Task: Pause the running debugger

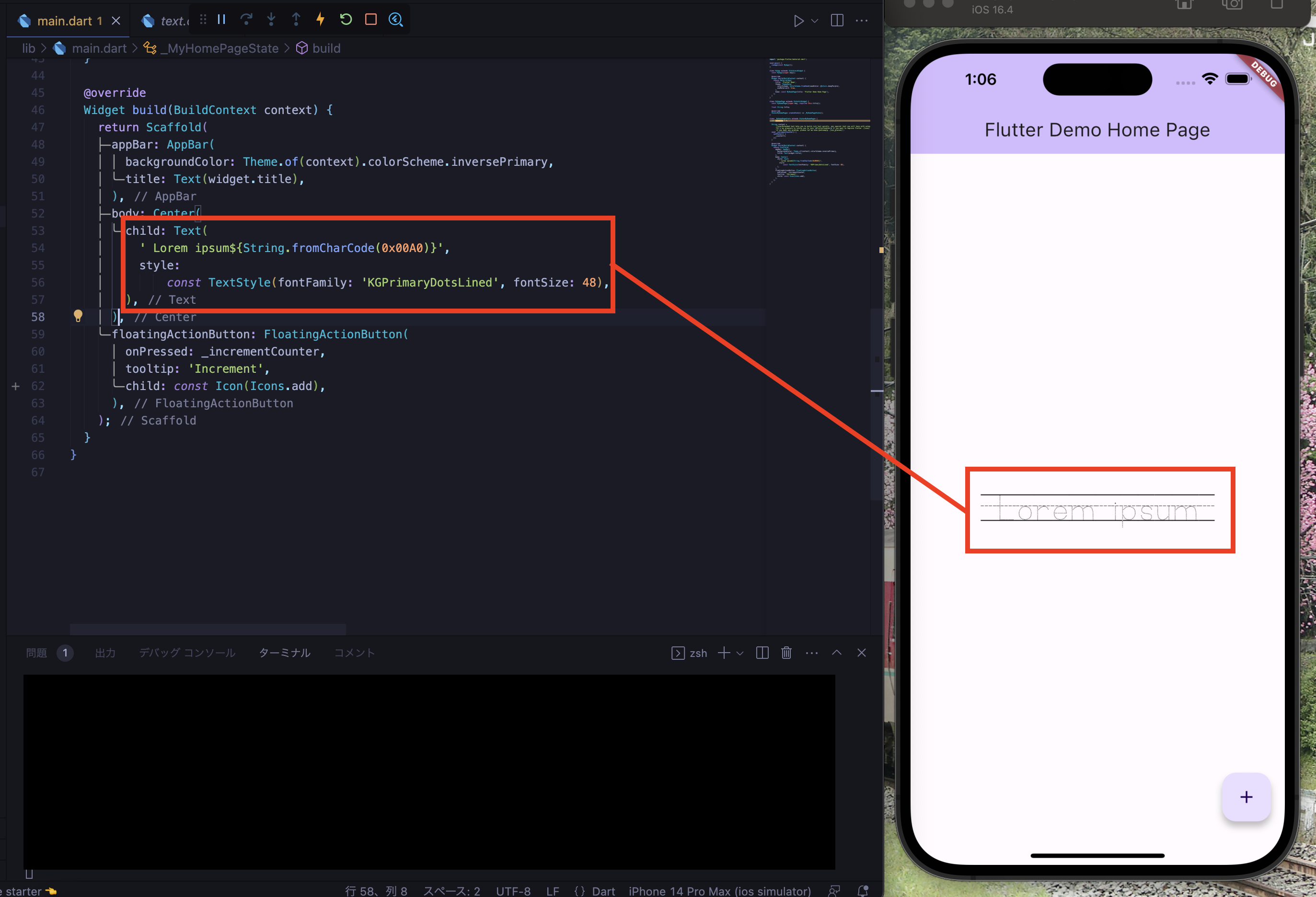Action: tap(221, 19)
